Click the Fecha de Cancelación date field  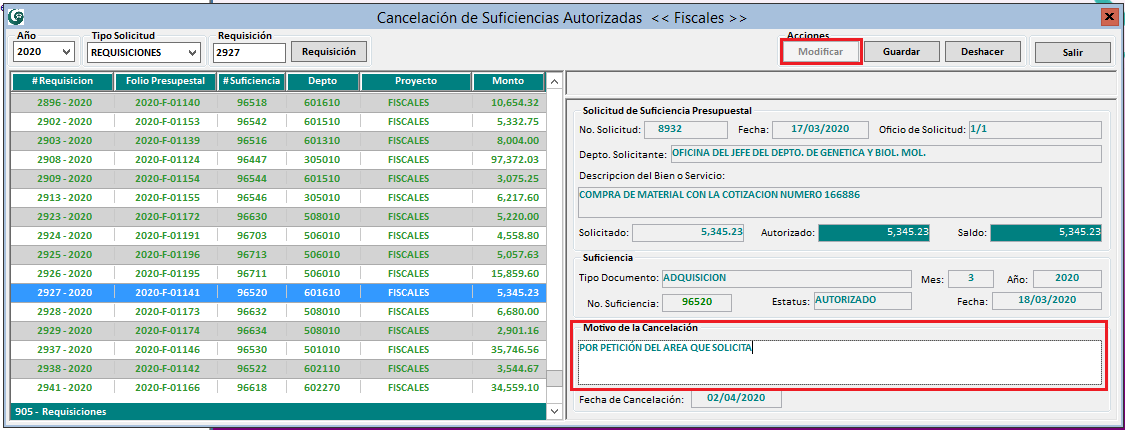[x=735, y=398]
